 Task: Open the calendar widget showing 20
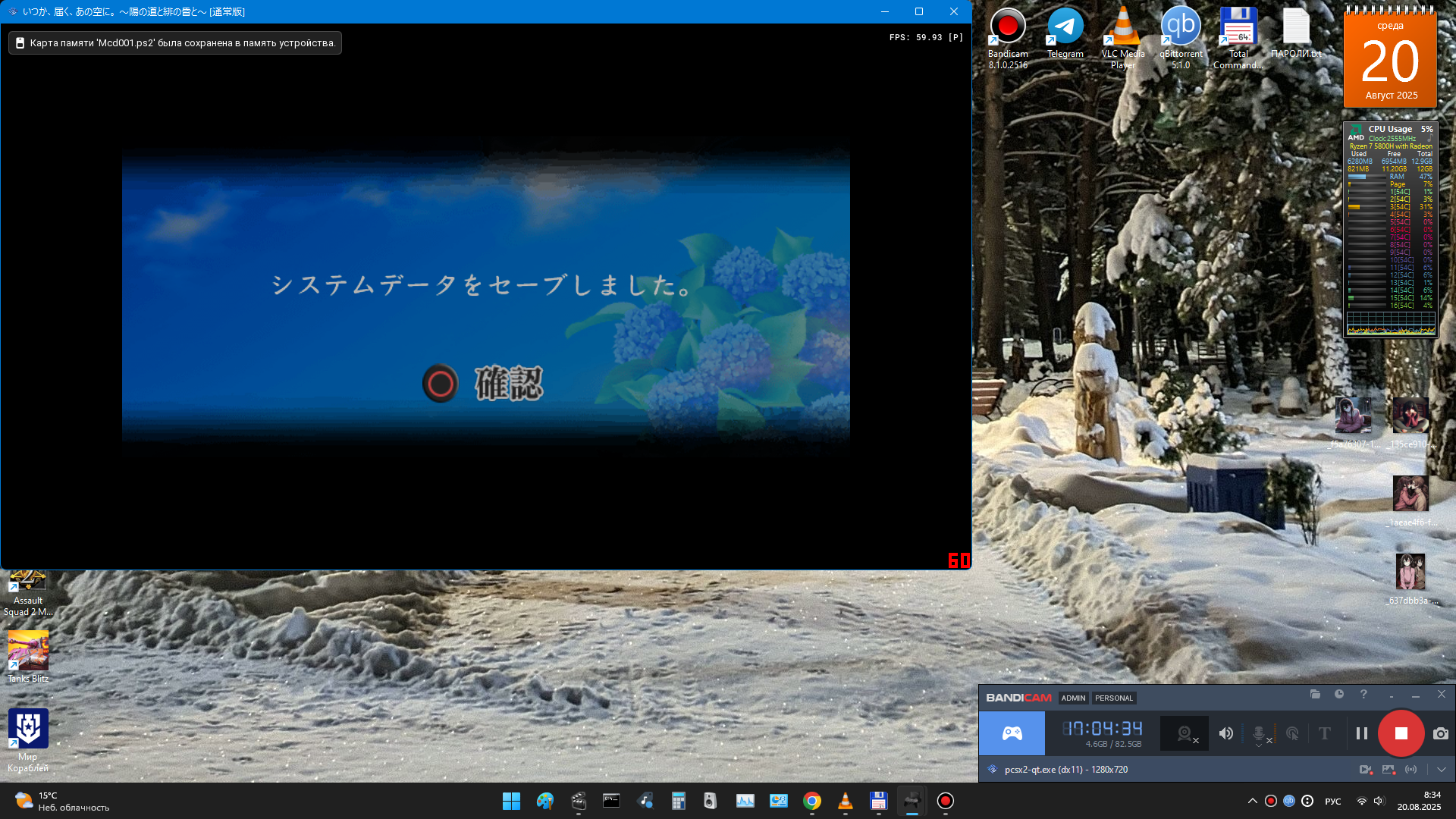[1390, 59]
